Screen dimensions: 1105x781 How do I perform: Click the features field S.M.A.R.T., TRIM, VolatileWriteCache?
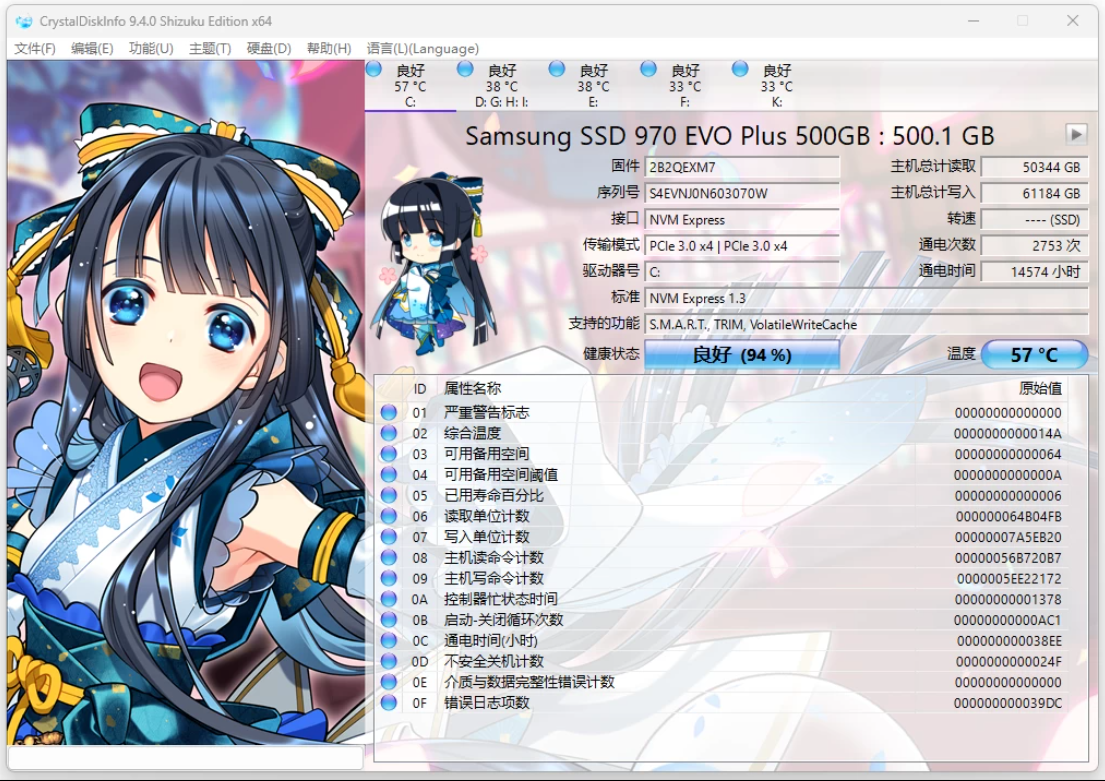pos(866,324)
